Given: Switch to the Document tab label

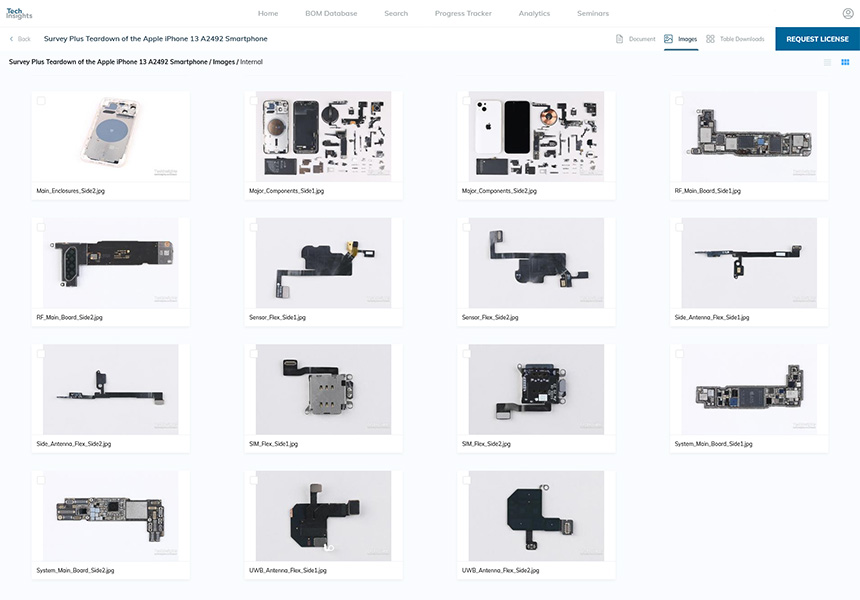Looking at the screenshot, I should tap(642, 39).
